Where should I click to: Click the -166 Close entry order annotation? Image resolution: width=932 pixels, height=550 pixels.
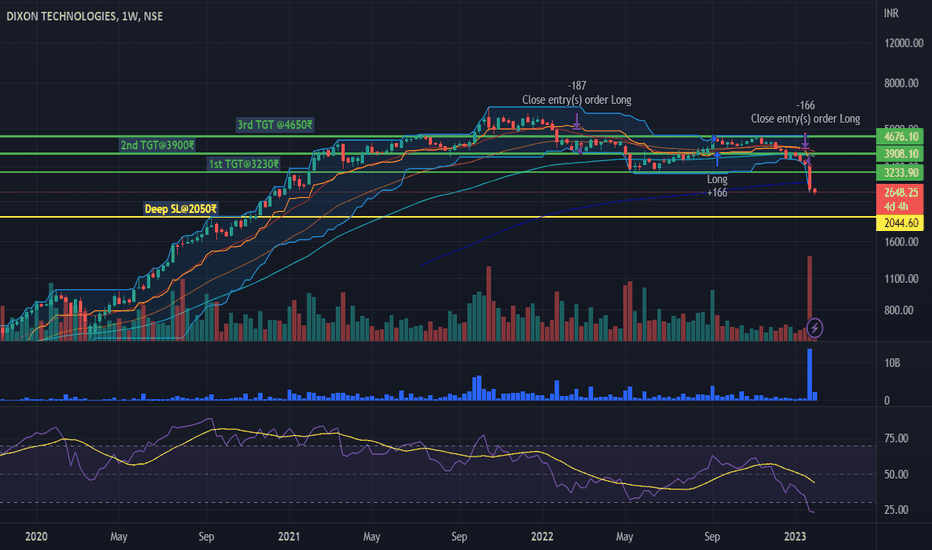point(805,112)
